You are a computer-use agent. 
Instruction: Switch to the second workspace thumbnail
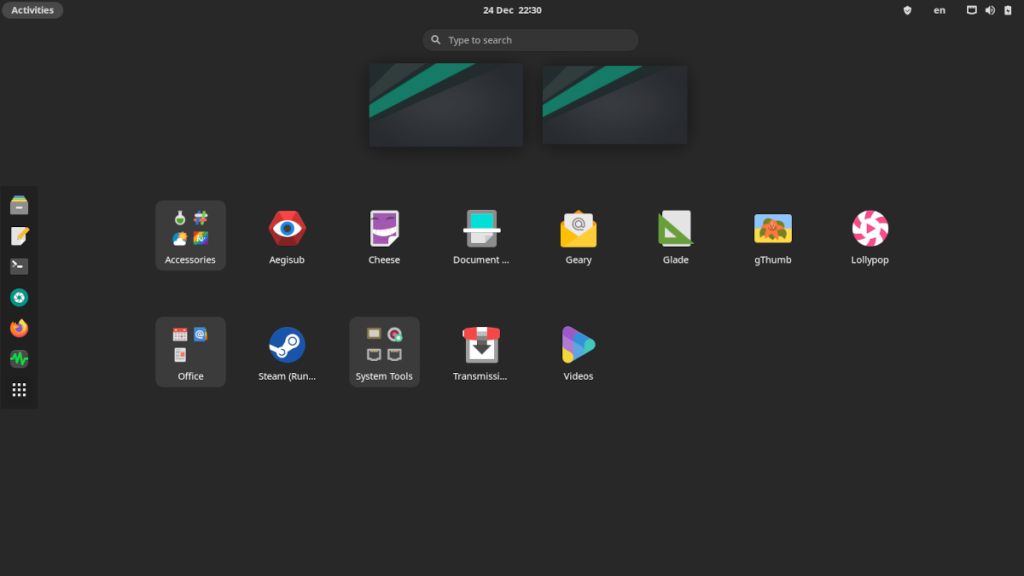614,104
